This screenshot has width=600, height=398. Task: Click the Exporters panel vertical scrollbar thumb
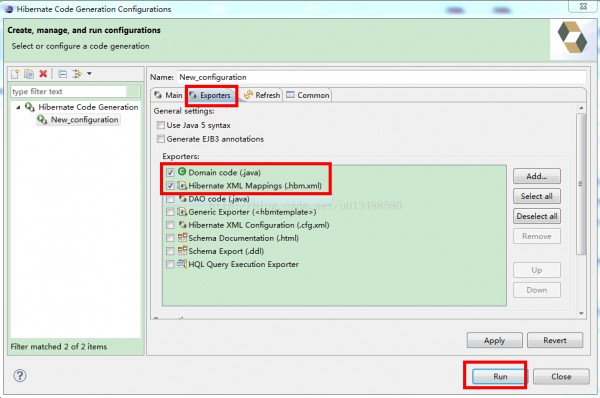pyautogui.click(x=581, y=184)
